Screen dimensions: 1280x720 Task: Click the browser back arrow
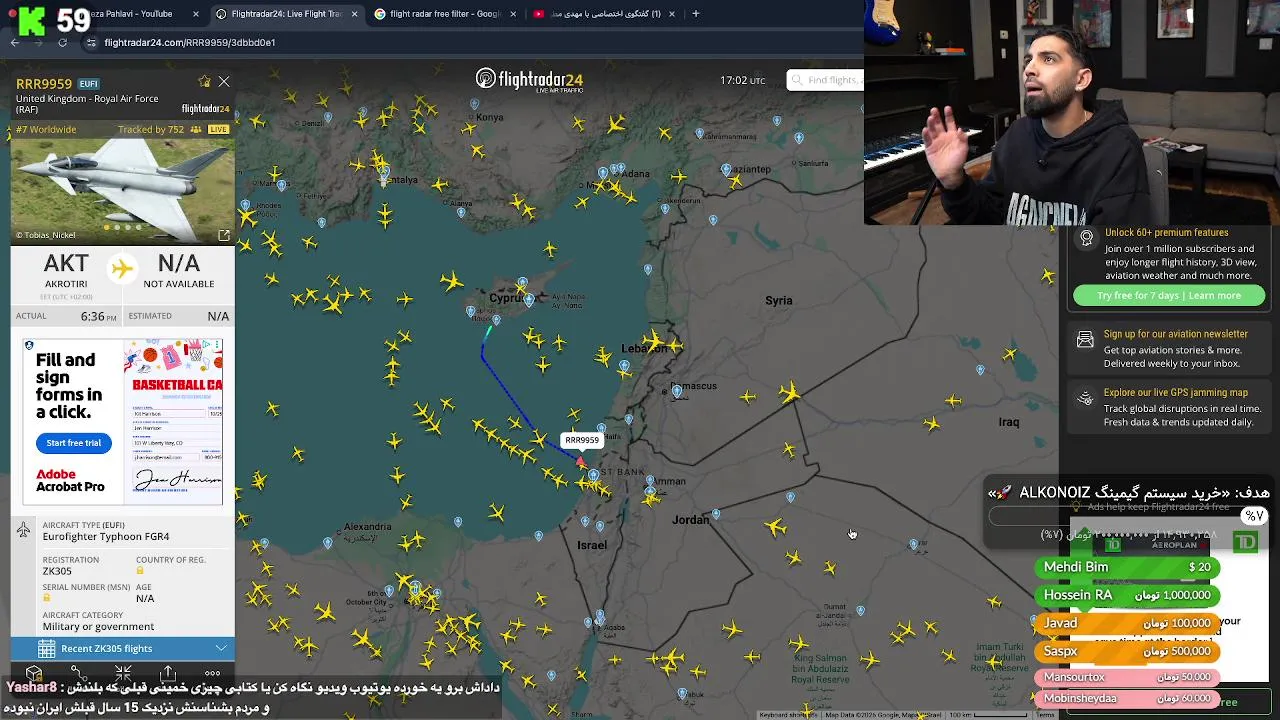(x=14, y=42)
